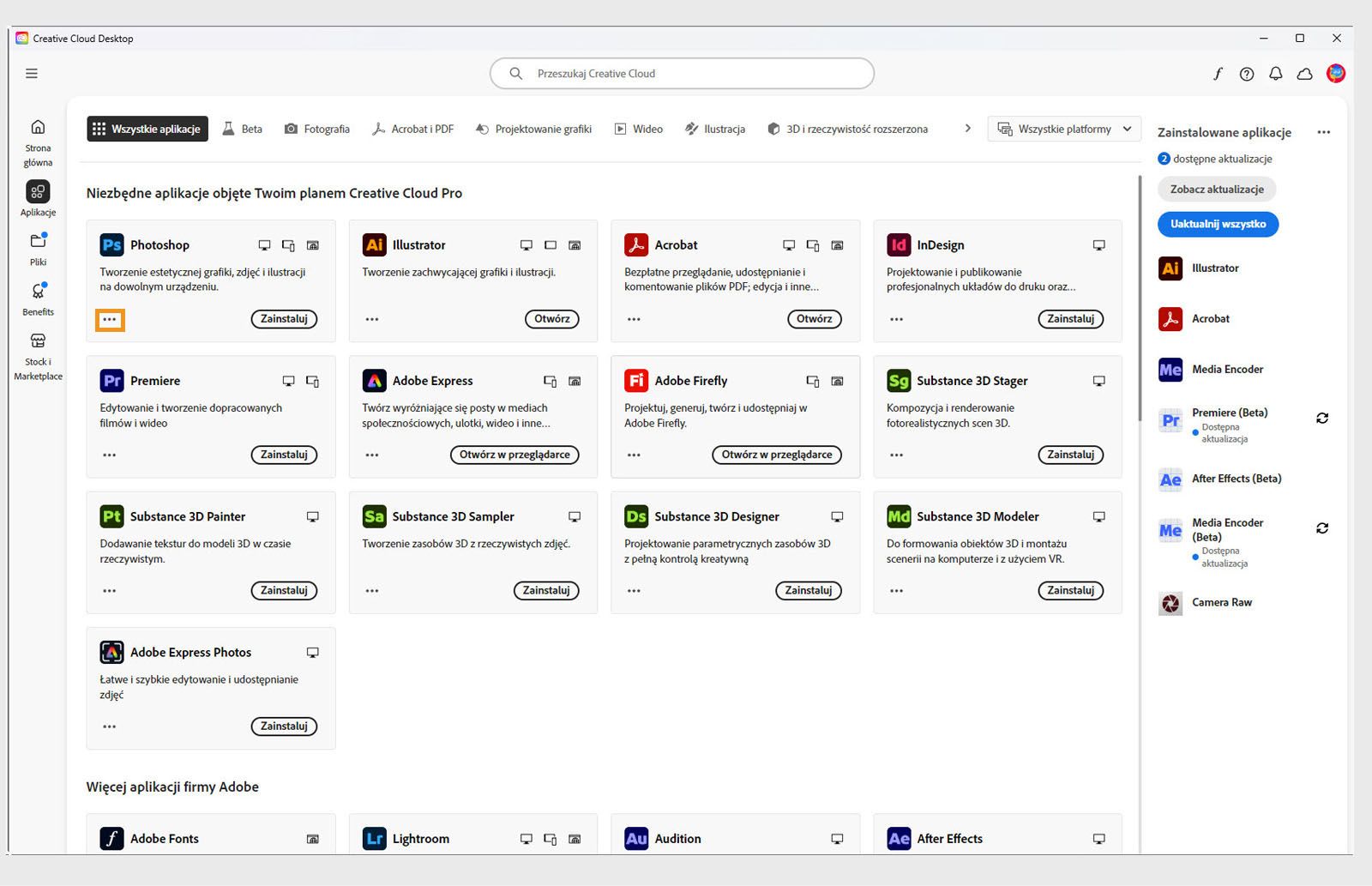Viewport: 1372px width, 886px height.
Task: Click the Substance 3D Modeler icon
Action: 899,516
